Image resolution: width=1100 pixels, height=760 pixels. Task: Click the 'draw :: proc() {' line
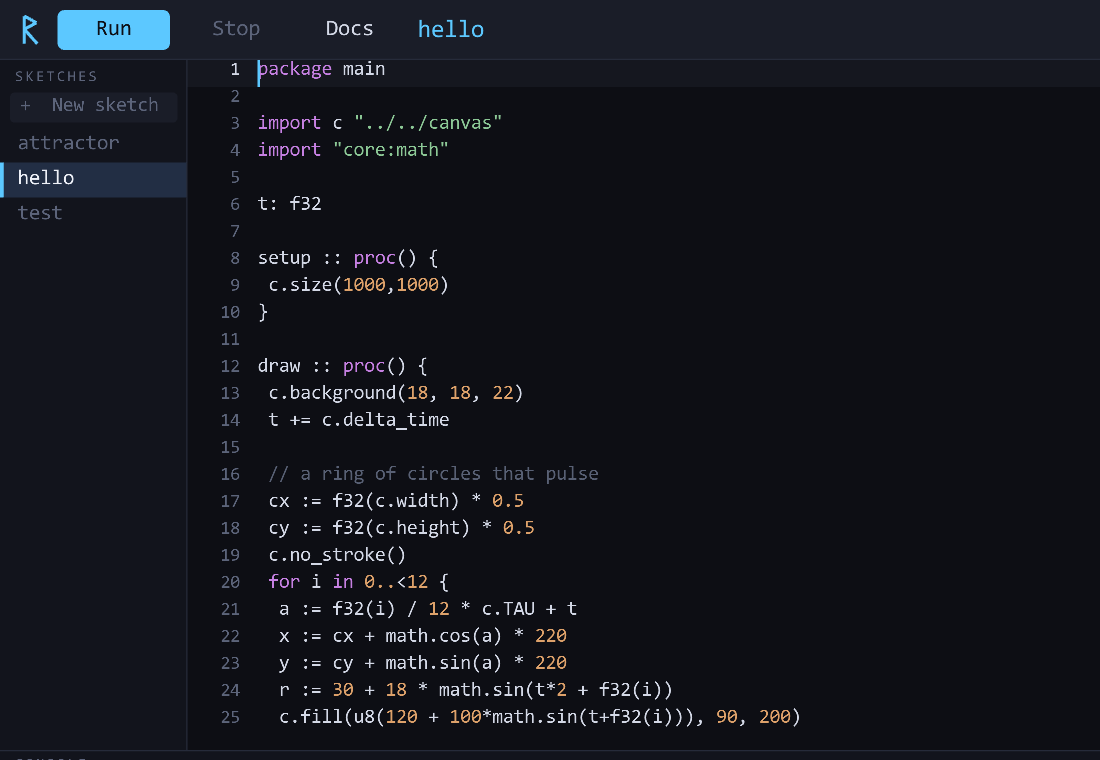click(342, 366)
